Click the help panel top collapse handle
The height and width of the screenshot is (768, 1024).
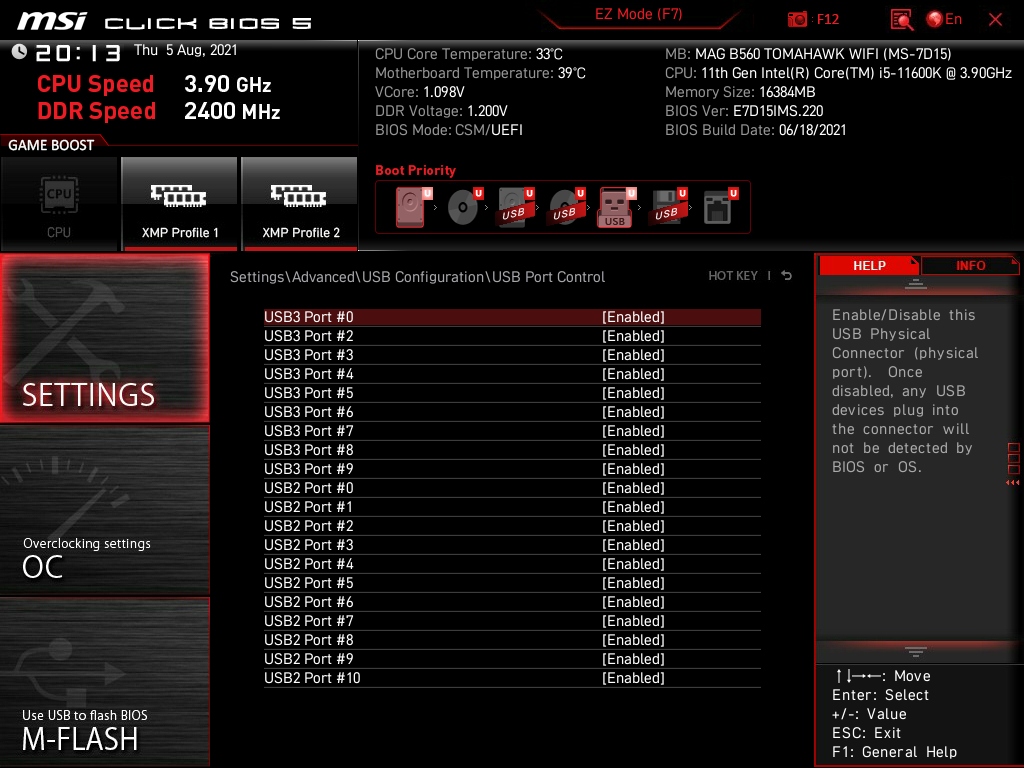pyautogui.click(x=916, y=283)
